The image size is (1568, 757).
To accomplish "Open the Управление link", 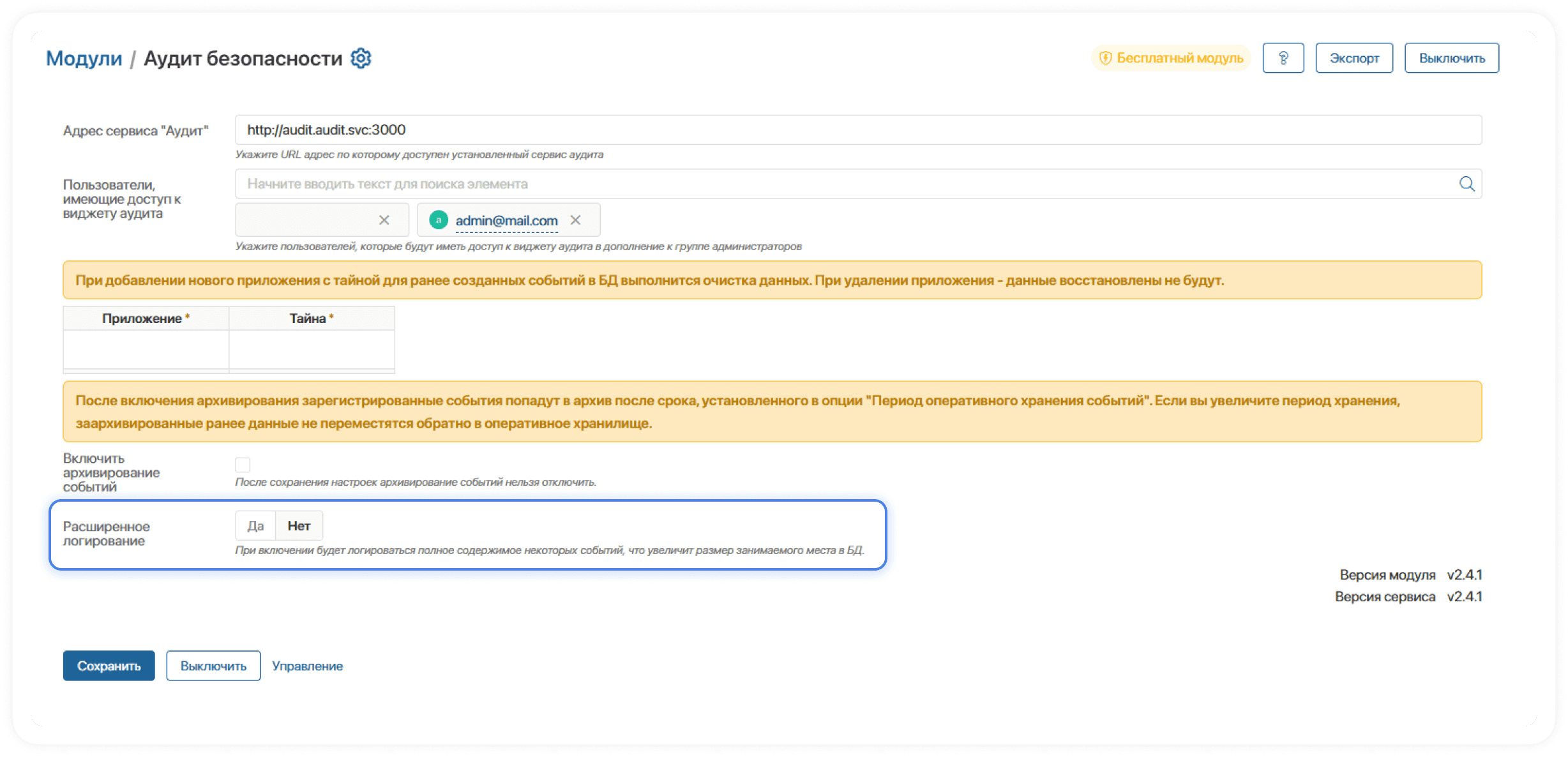I will pos(307,666).
